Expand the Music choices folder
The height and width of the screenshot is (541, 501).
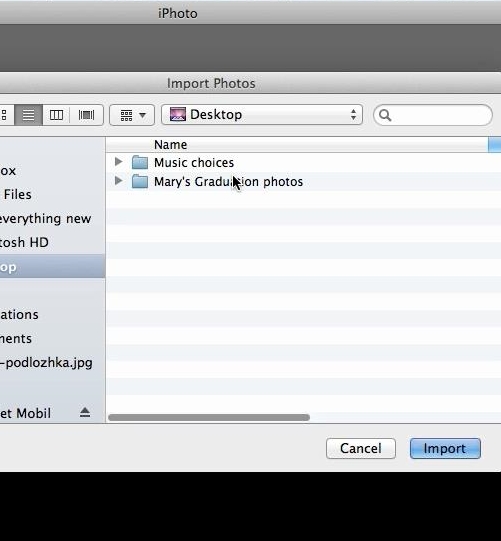[118, 161]
